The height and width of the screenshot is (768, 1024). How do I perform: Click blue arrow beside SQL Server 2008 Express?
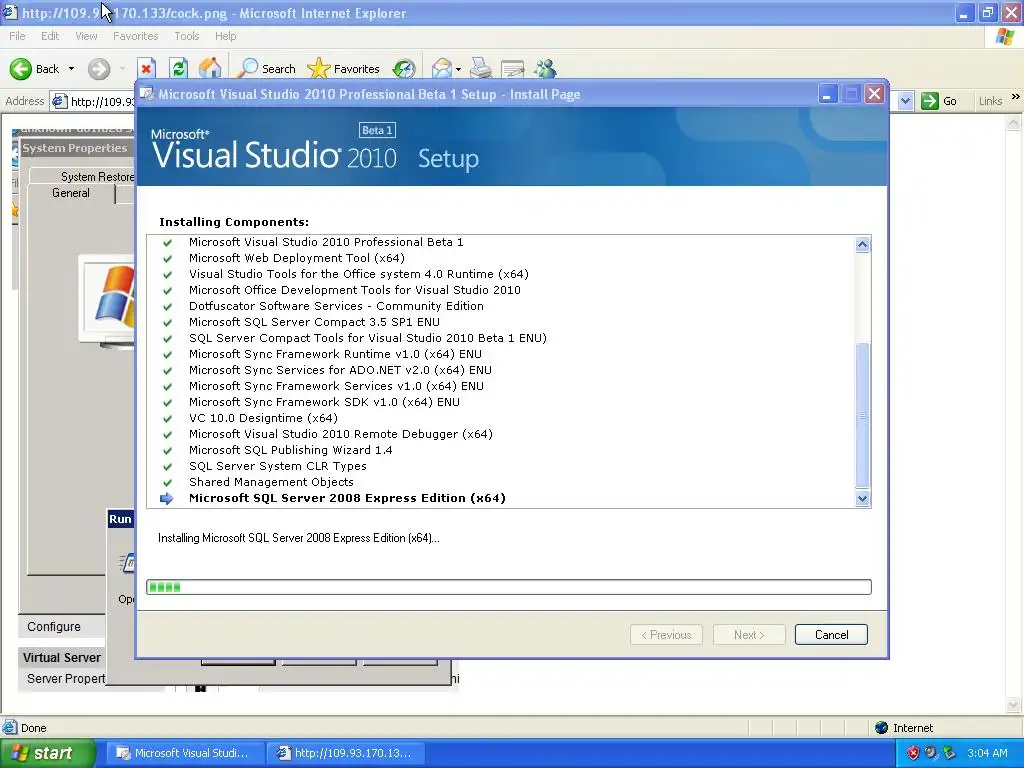(167, 498)
